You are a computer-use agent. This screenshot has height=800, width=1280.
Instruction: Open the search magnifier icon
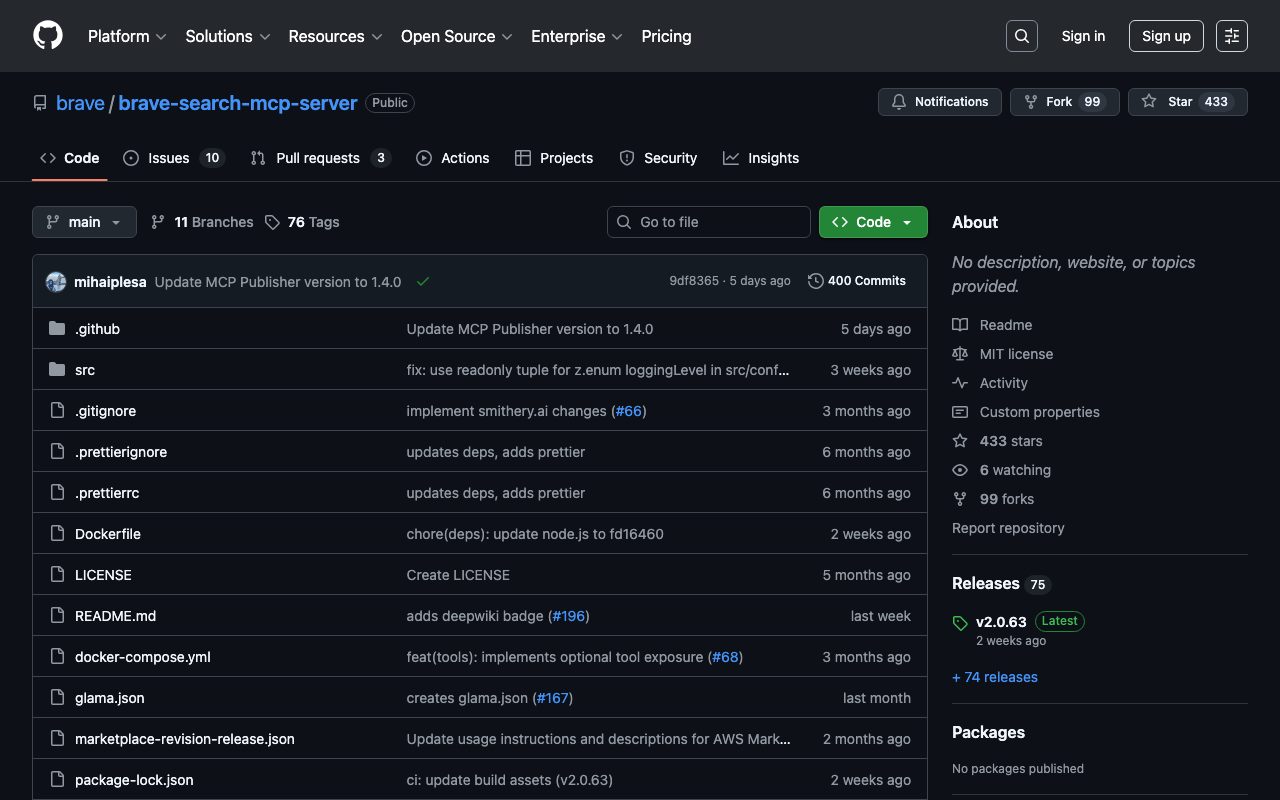1021,36
